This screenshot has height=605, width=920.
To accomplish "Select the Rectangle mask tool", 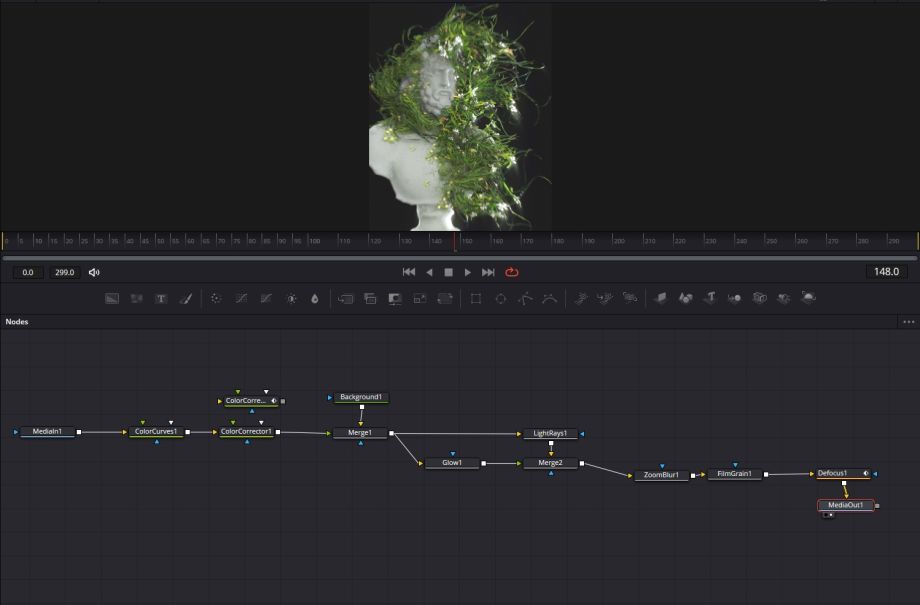I will point(476,298).
